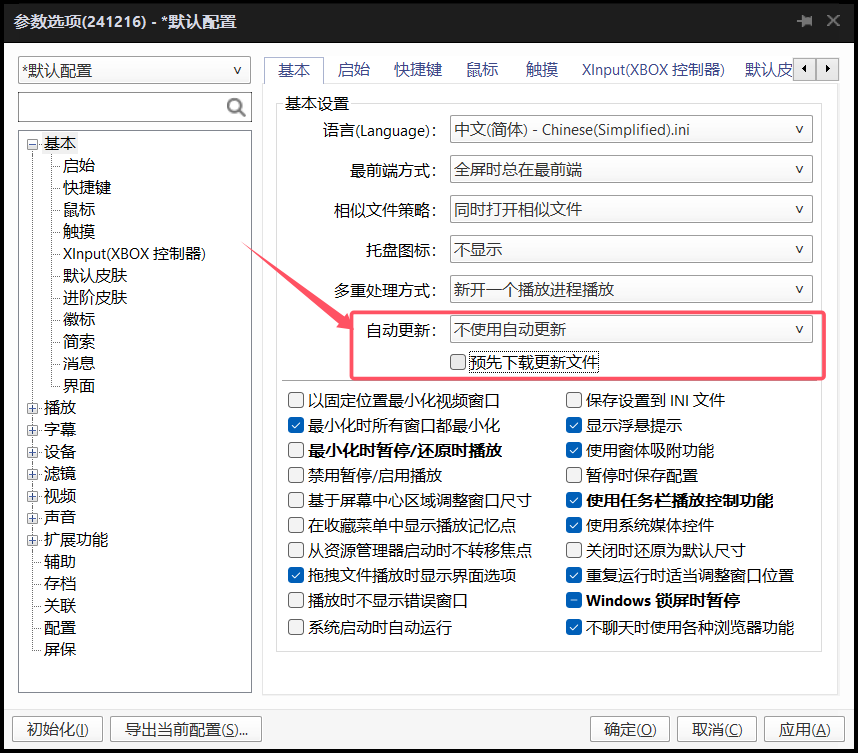Screen dimensions: 858x753
Task: Toggle 使用任务栏播放控制功能
Action: (573, 500)
